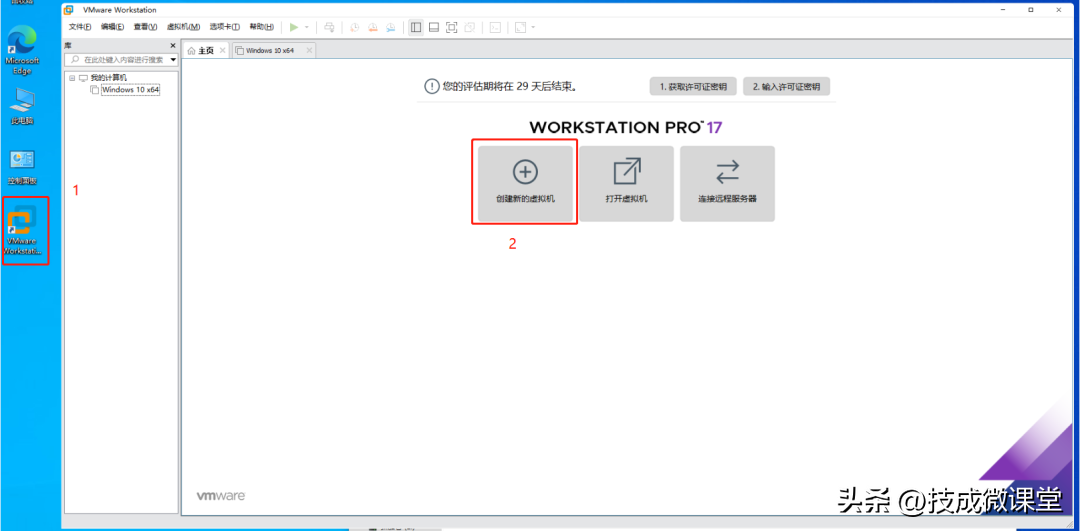
Task: Close the 库 library panel
Action: 173,45
